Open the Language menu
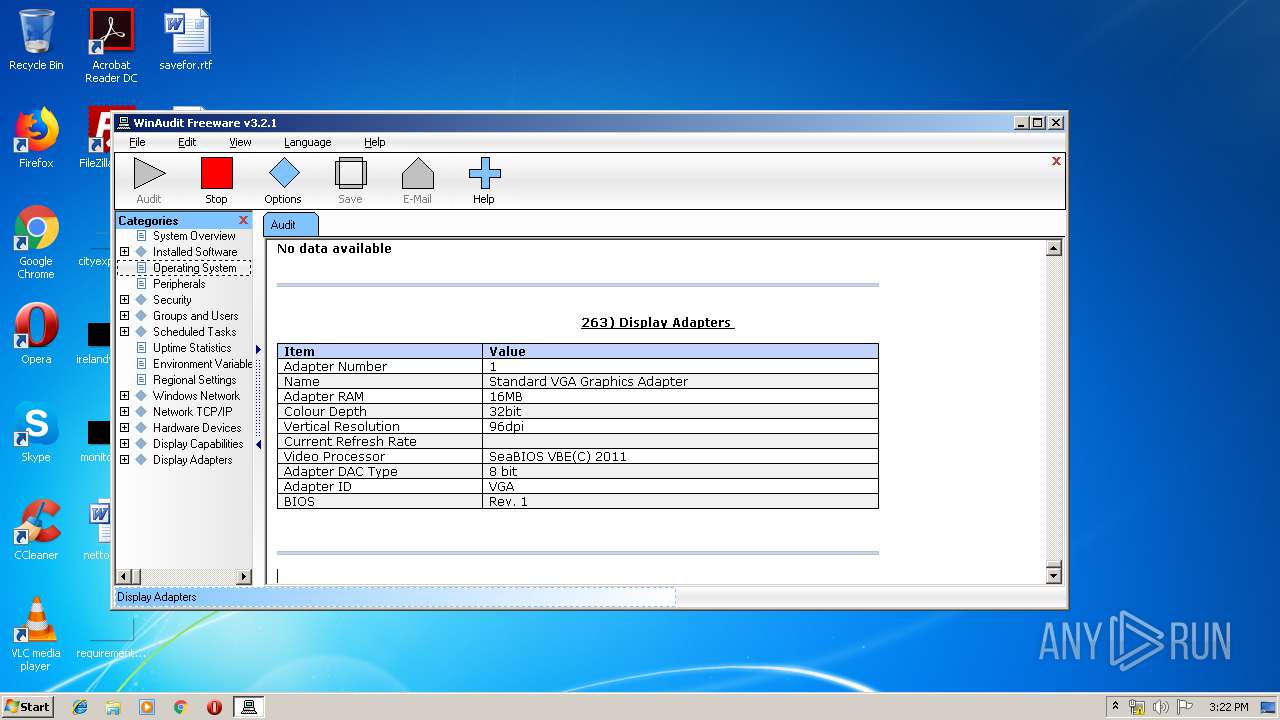This screenshot has width=1280, height=720. pyautogui.click(x=307, y=142)
